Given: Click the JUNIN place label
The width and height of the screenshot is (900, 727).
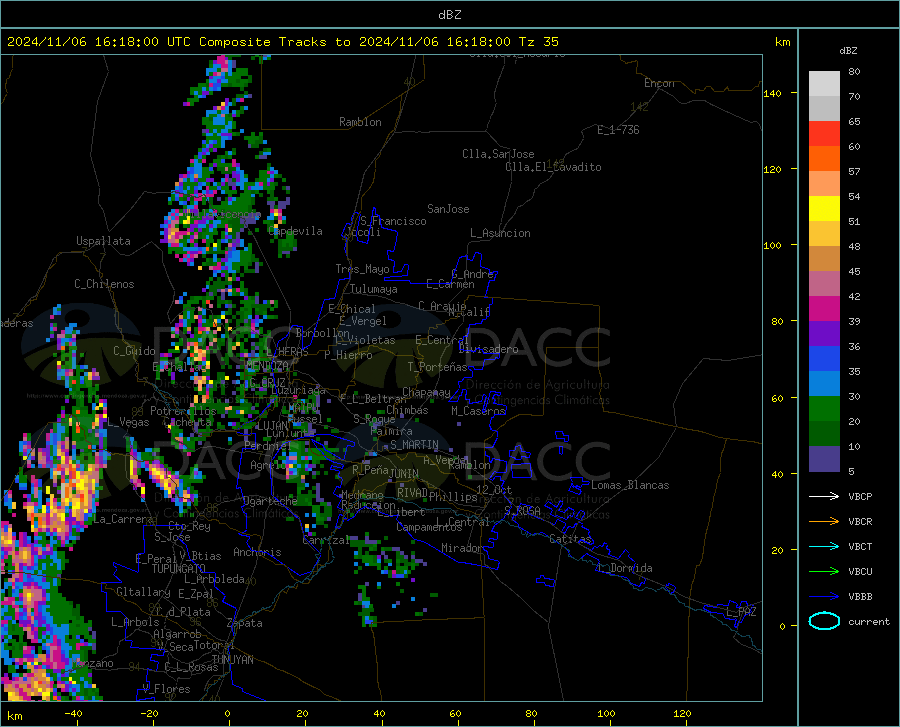Looking at the screenshot, I should click(404, 473).
